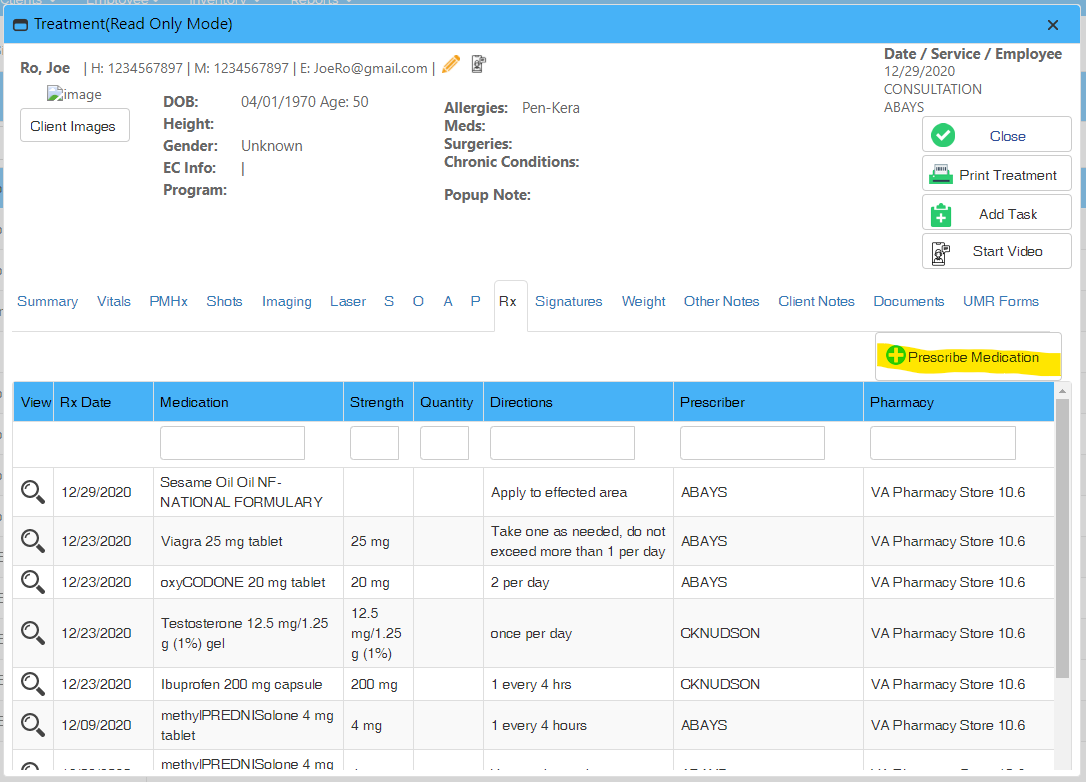Screen dimensions: 1086x782
Task: Go to the PMHx tab
Action: [168, 301]
